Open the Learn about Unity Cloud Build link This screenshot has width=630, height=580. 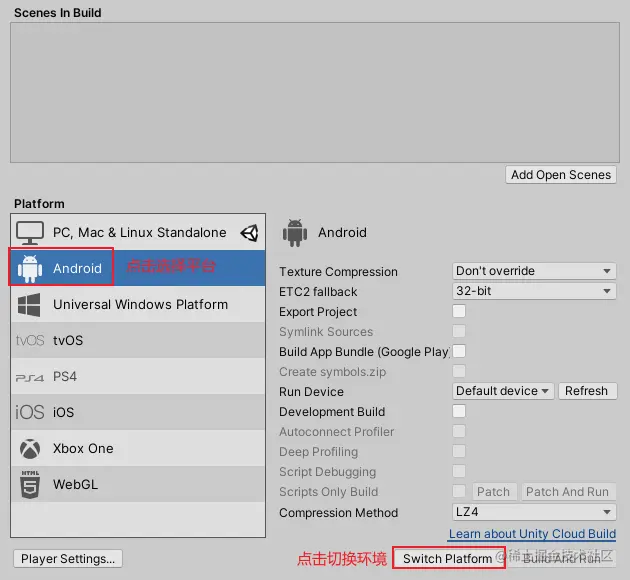click(x=532, y=534)
